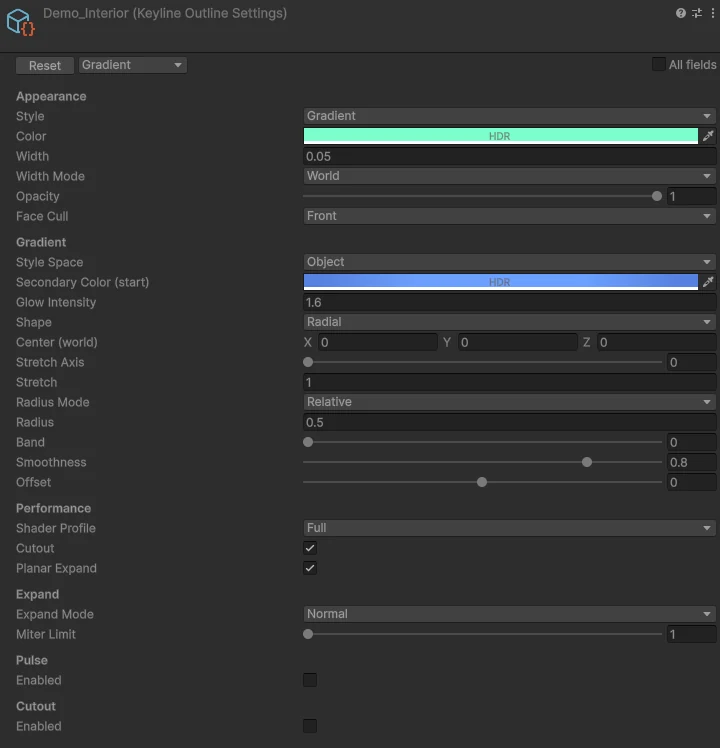This screenshot has height=748, width=720.
Task: Click the Appearance section header
Action: 51,96
